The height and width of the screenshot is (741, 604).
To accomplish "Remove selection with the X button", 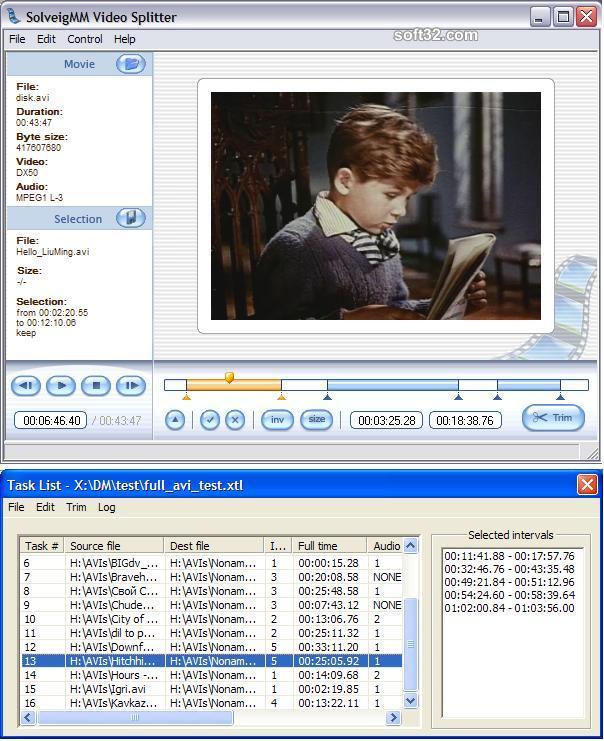I will 235,420.
